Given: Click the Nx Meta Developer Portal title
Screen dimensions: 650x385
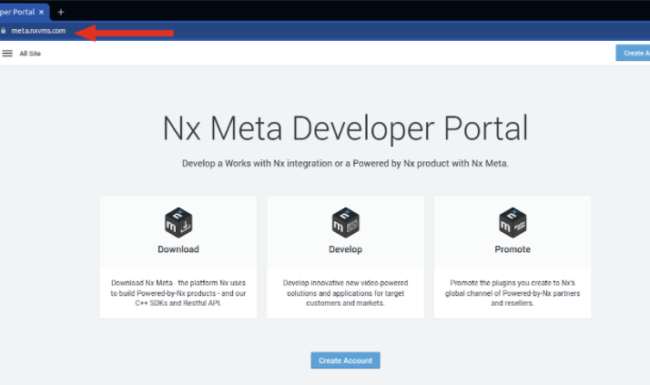Looking at the screenshot, I should coord(345,128).
